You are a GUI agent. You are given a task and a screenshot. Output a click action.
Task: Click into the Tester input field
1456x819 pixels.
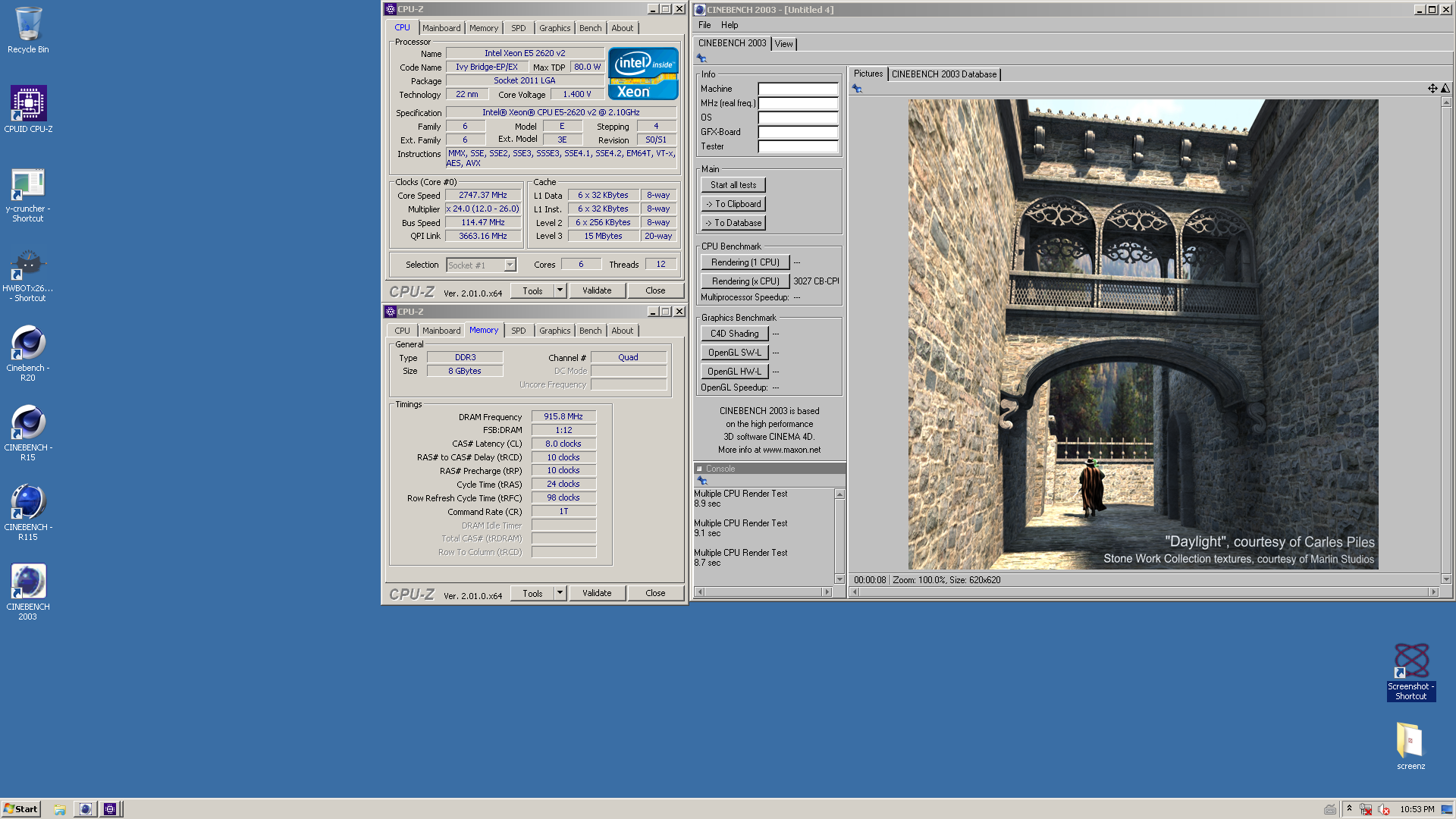pos(798,146)
